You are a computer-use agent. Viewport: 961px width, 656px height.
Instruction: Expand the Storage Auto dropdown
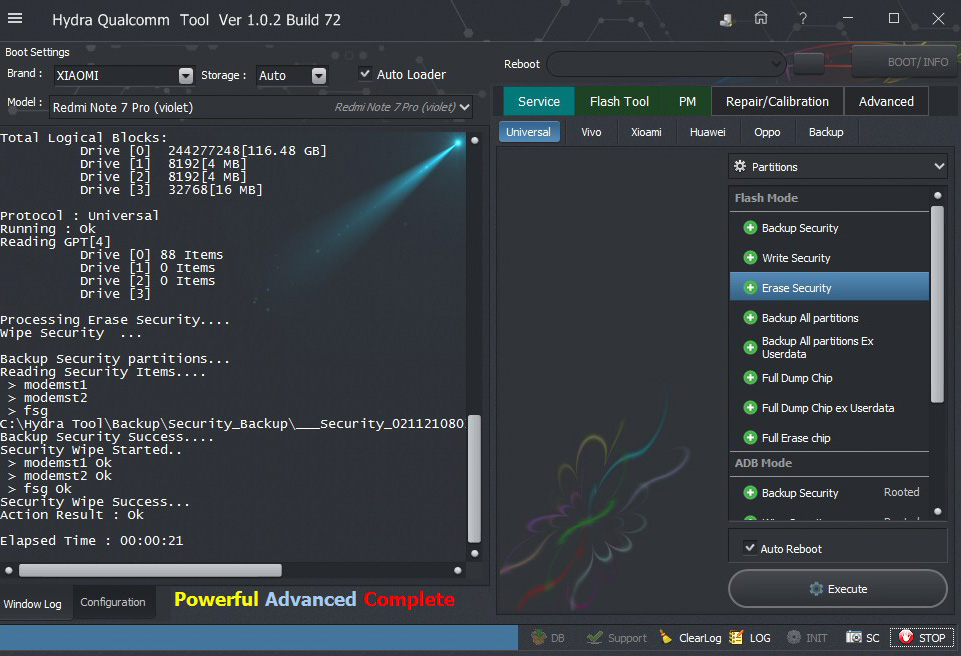coord(319,76)
